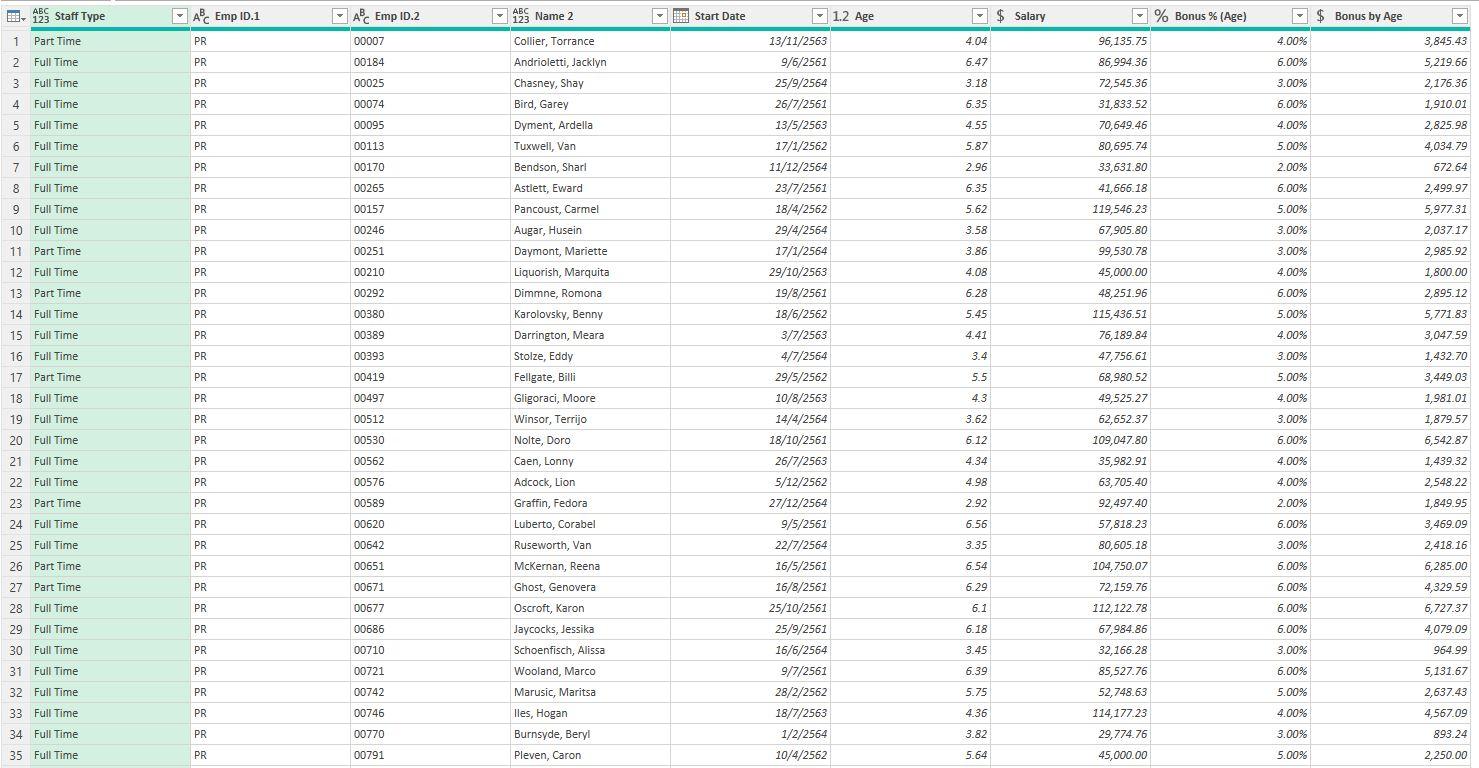Open the Bonus by Age filter dropdown
The height and width of the screenshot is (768, 1479).
pos(1459,16)
